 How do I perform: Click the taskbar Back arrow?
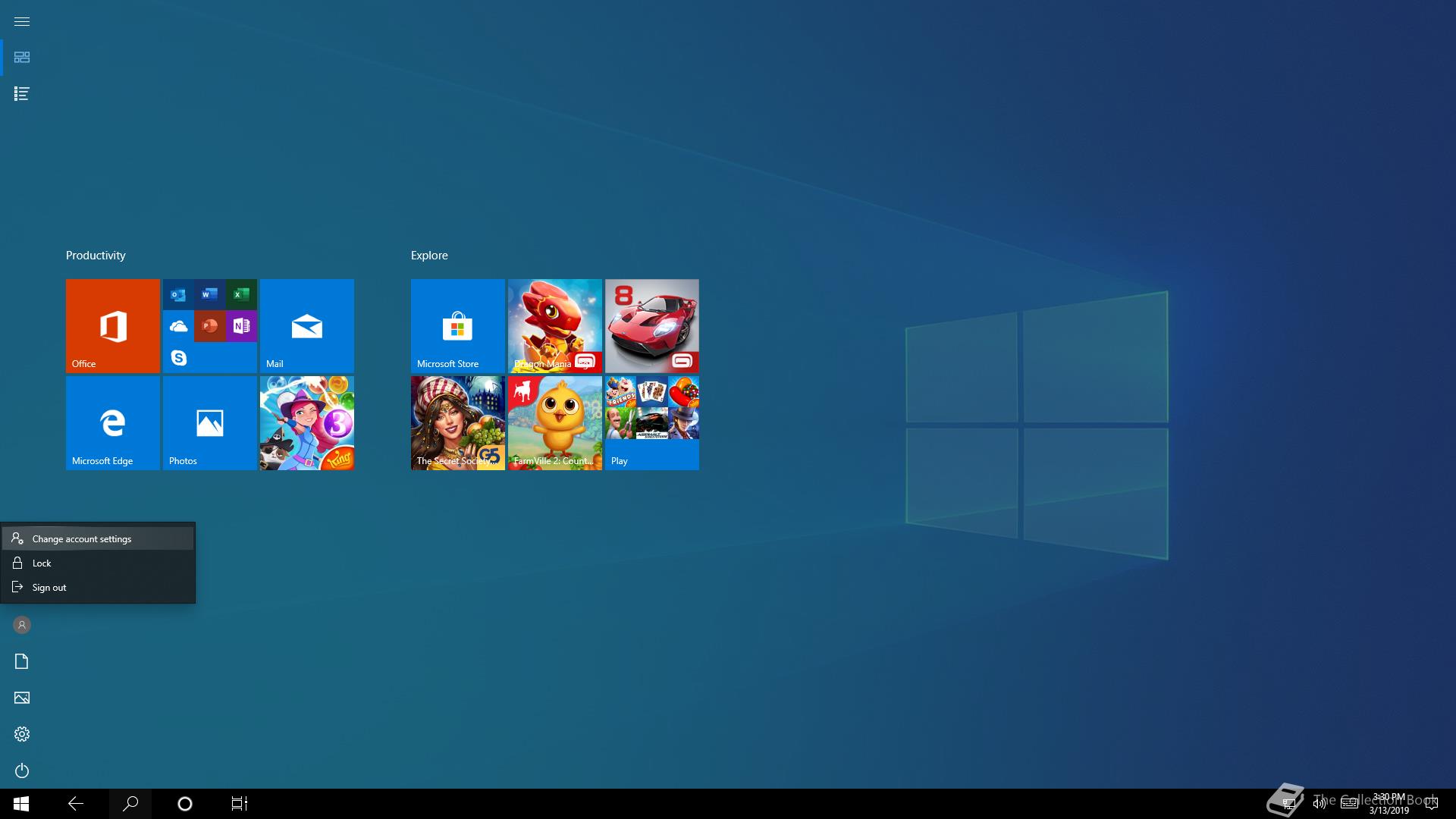pyautogui.click(x=76, y=804)
